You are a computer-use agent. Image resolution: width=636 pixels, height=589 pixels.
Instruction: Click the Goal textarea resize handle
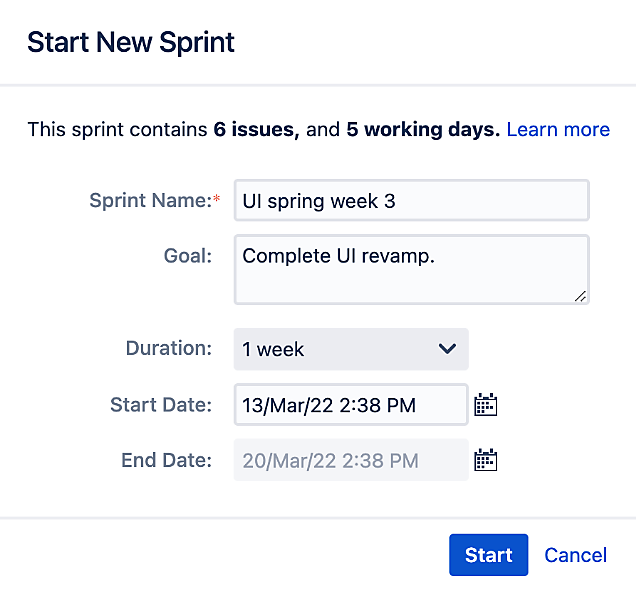(580, 296)
